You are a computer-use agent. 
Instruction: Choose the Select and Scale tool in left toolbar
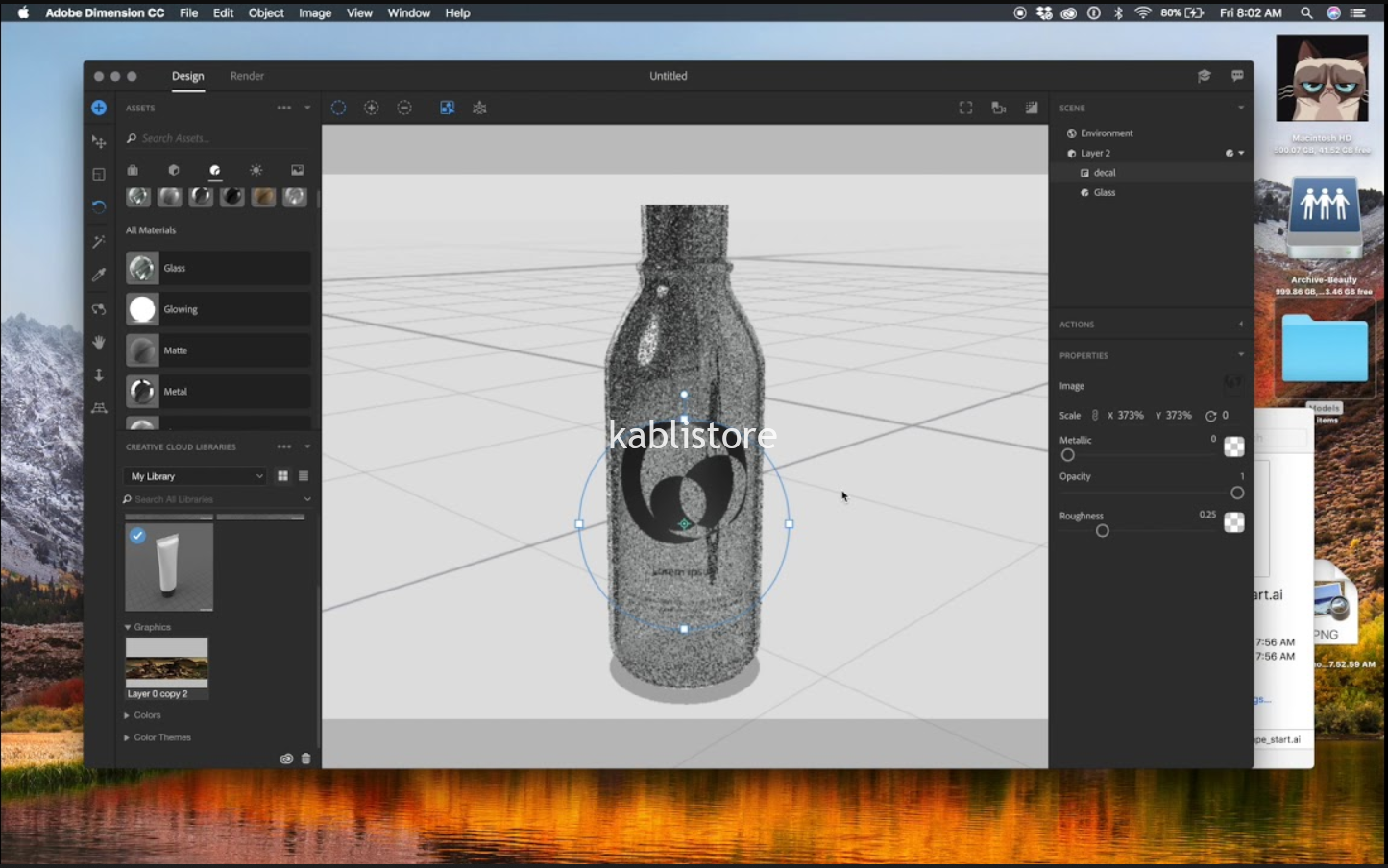click(x=99, y=174)
